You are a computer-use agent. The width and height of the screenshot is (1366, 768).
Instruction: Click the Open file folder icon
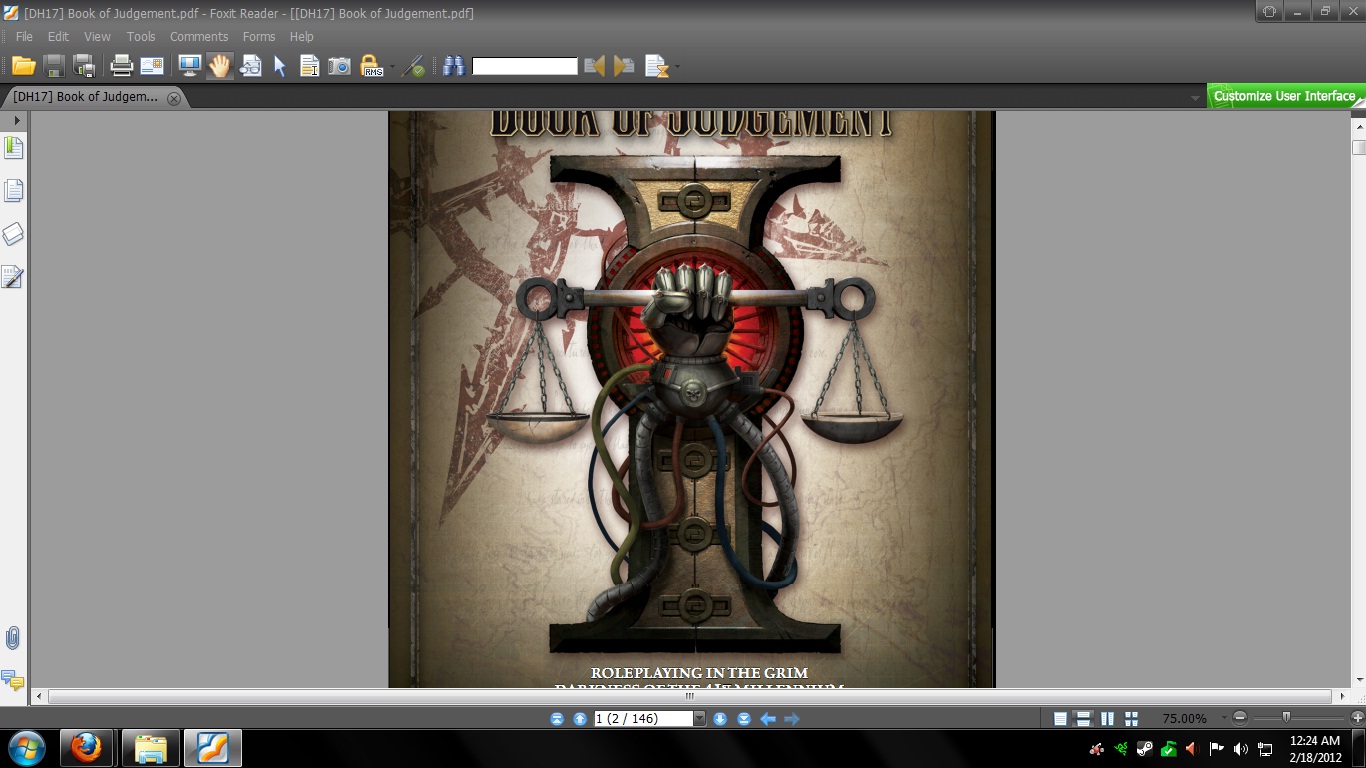click(24, 66)
